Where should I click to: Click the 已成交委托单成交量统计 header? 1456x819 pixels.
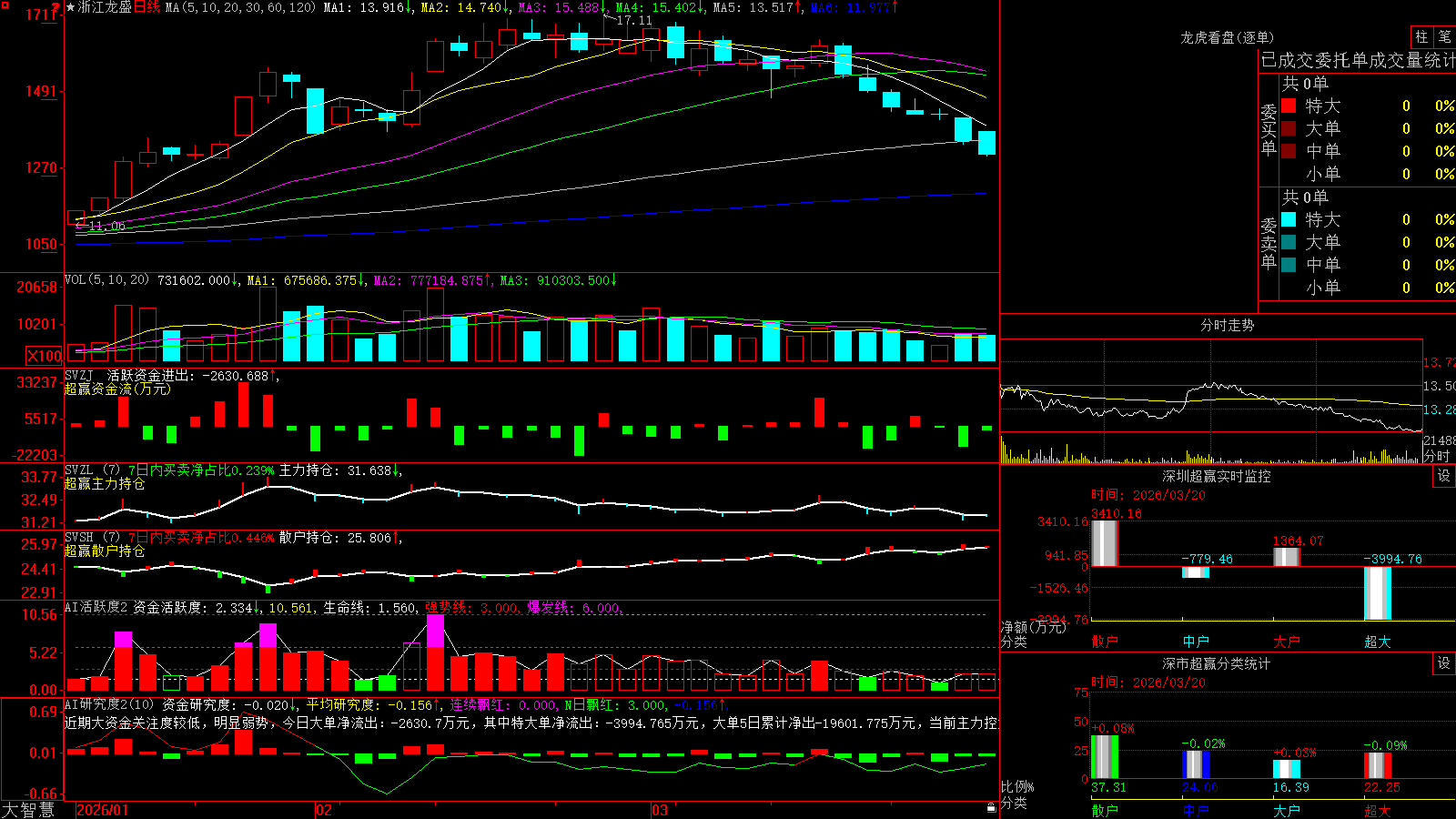[x=1358, y=60]
